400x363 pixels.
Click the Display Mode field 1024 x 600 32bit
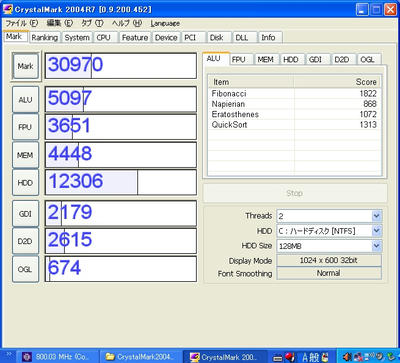329,261
